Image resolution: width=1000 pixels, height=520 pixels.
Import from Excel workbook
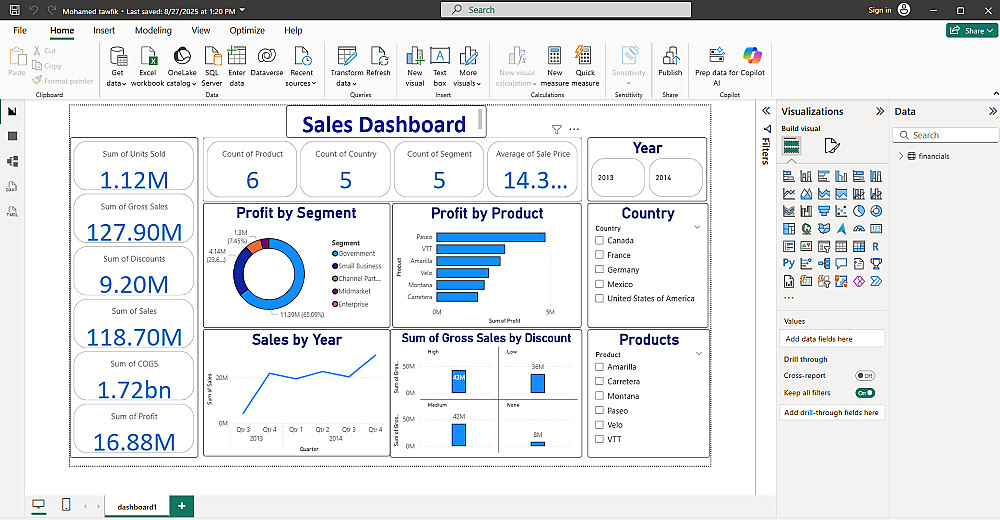point(148,66)
